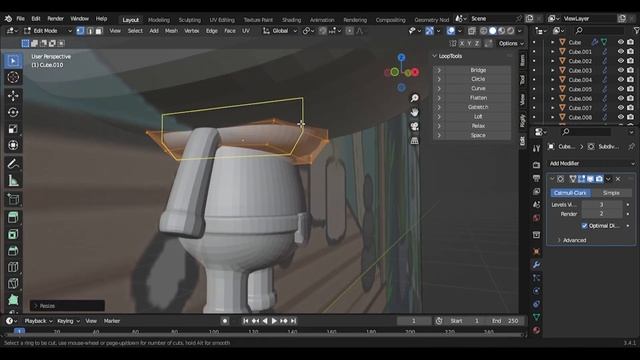Screen dimensions: 640x360
Task: Expand Cube.002 in the outliner
Action: pyautogui.click(x=553, y=61)
